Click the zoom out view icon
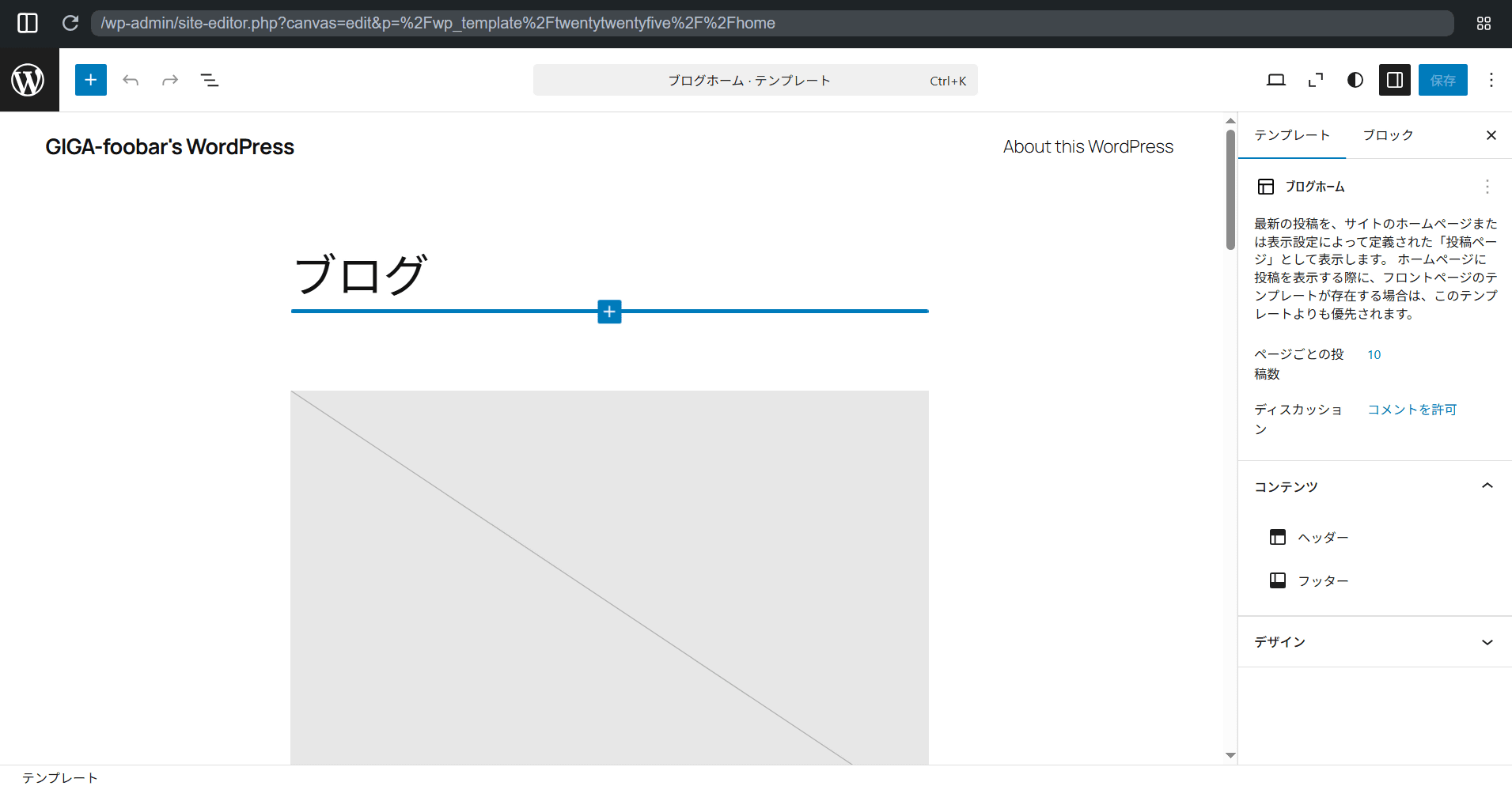The width and height of the screenshot is (1512, 786). (x=1316, y=80)
